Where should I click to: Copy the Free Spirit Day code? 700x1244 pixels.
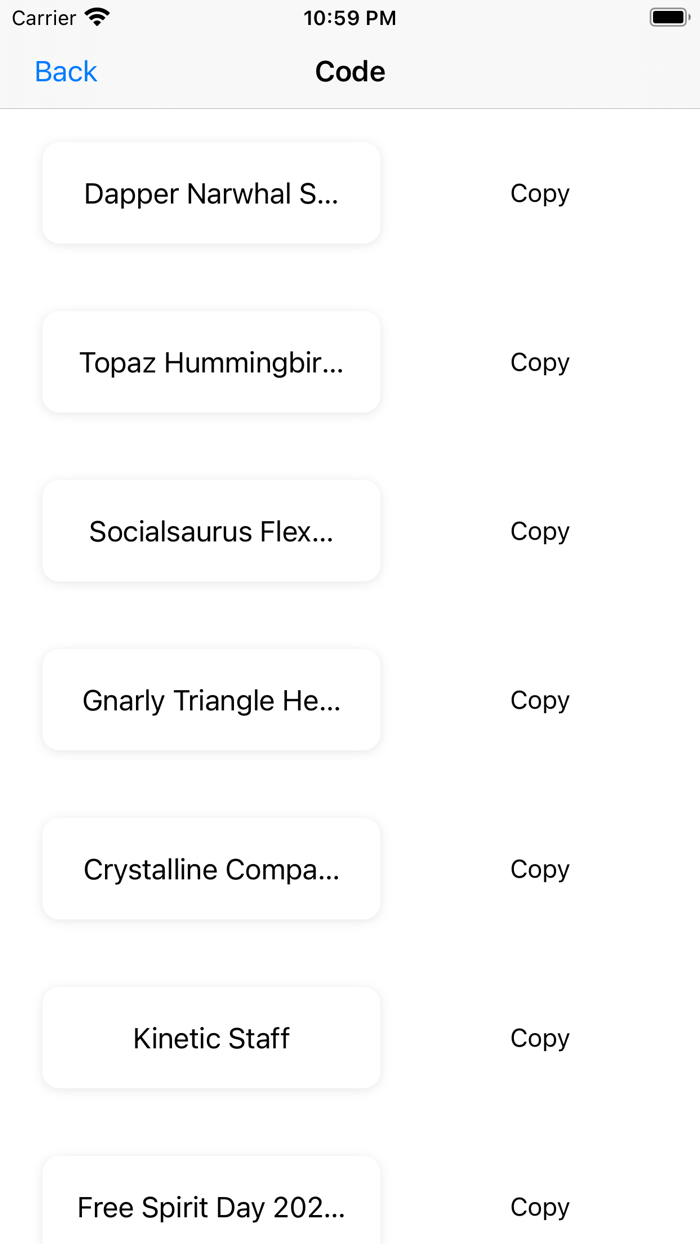(539, 1207)
